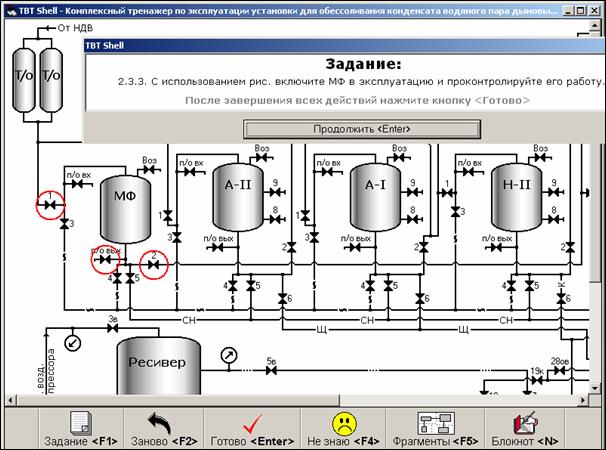
Task: Click valve 9 on the Н-II vessel
Action: [554, 192]
